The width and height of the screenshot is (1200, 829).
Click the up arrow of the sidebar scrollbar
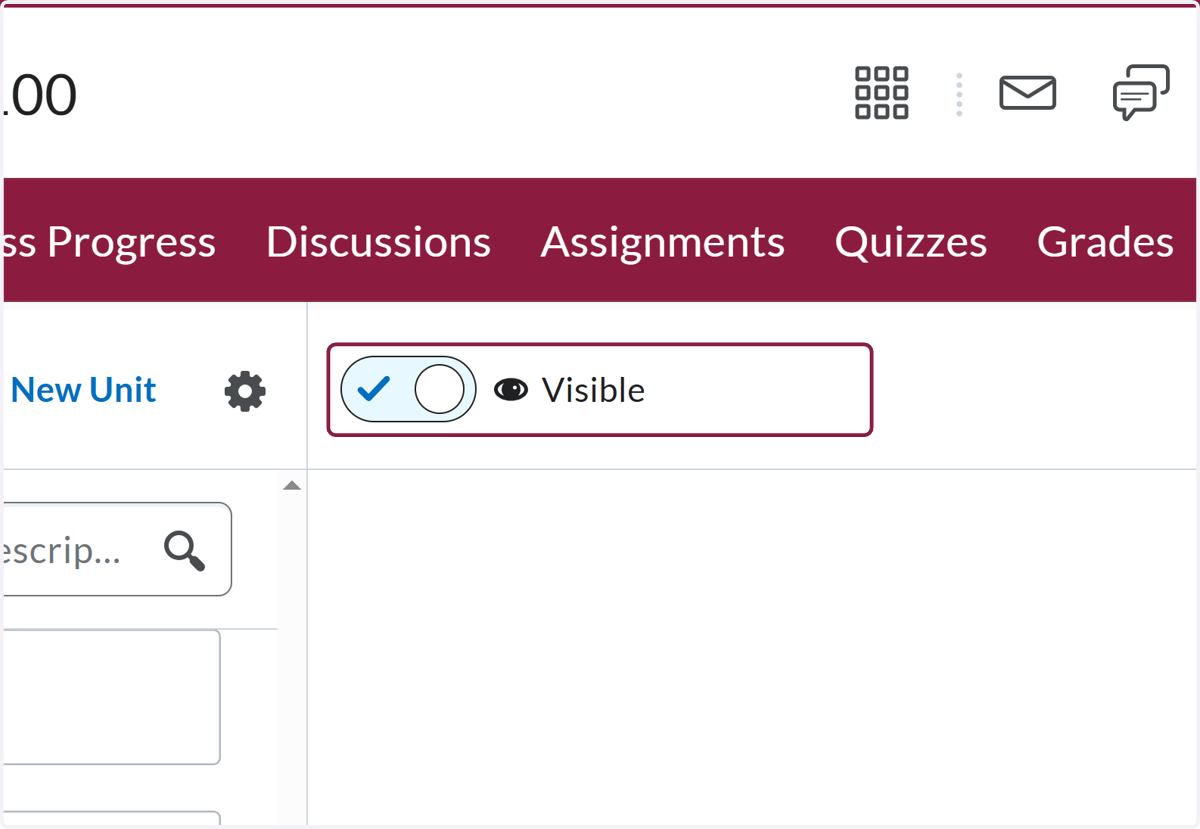coord(292,486)
